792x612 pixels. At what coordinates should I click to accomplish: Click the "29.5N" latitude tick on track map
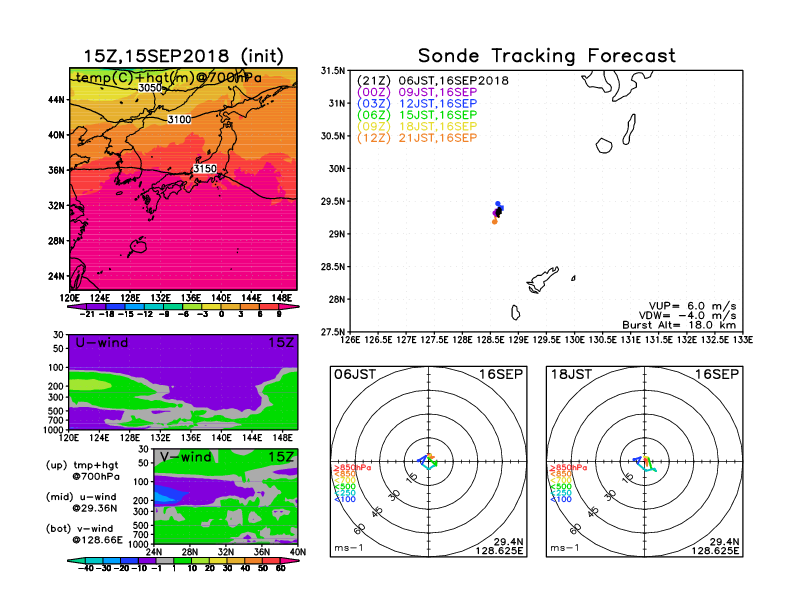point(333,201)
